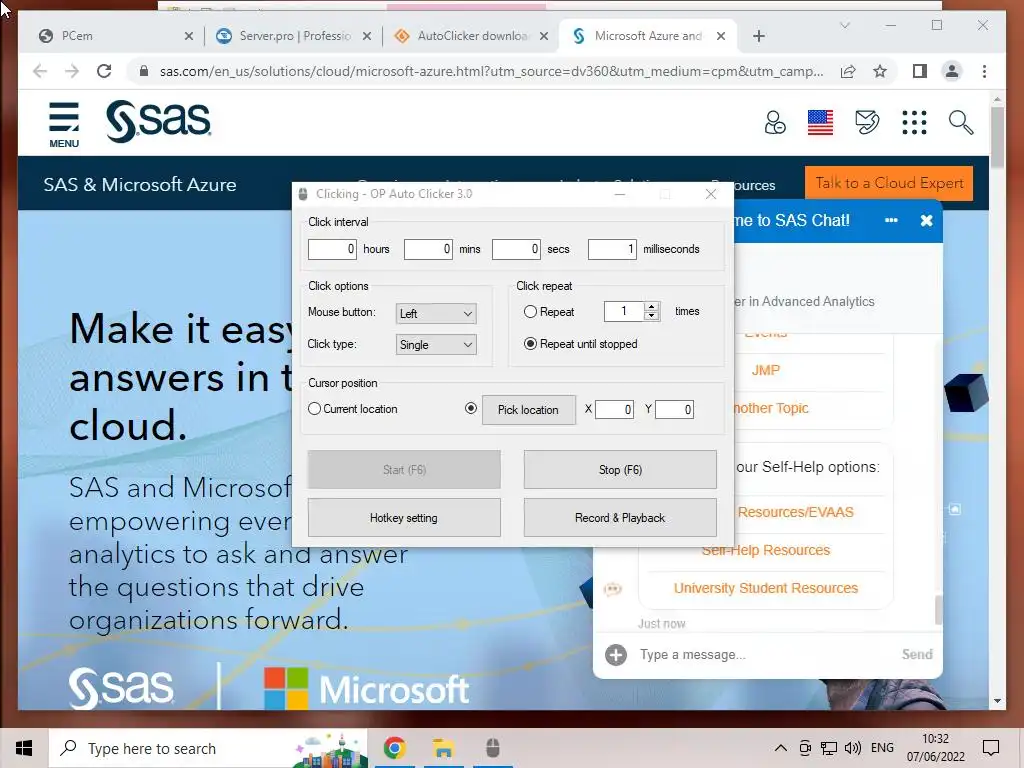The height and width of the screenshot is (768, 1024).
Task: Share this page from address bar
Action: click(x=848, y=71)
